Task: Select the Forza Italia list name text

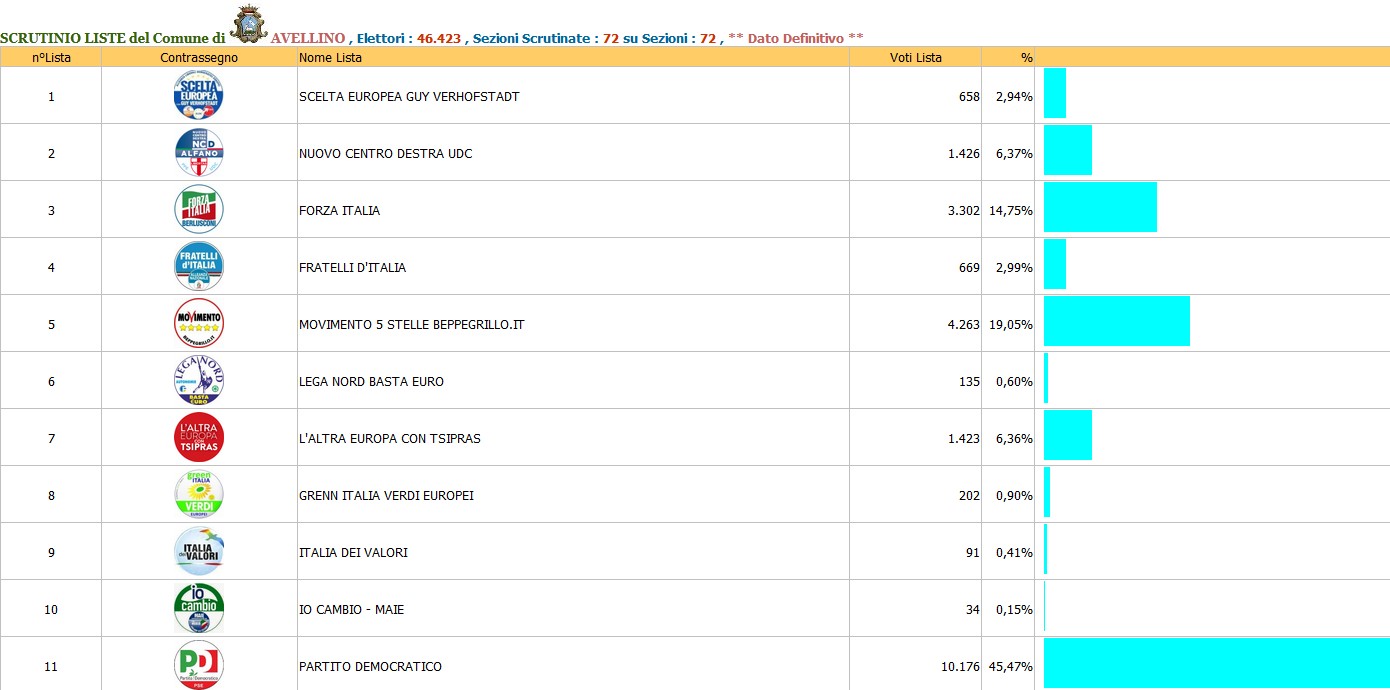Action: [x=340, y=211]
